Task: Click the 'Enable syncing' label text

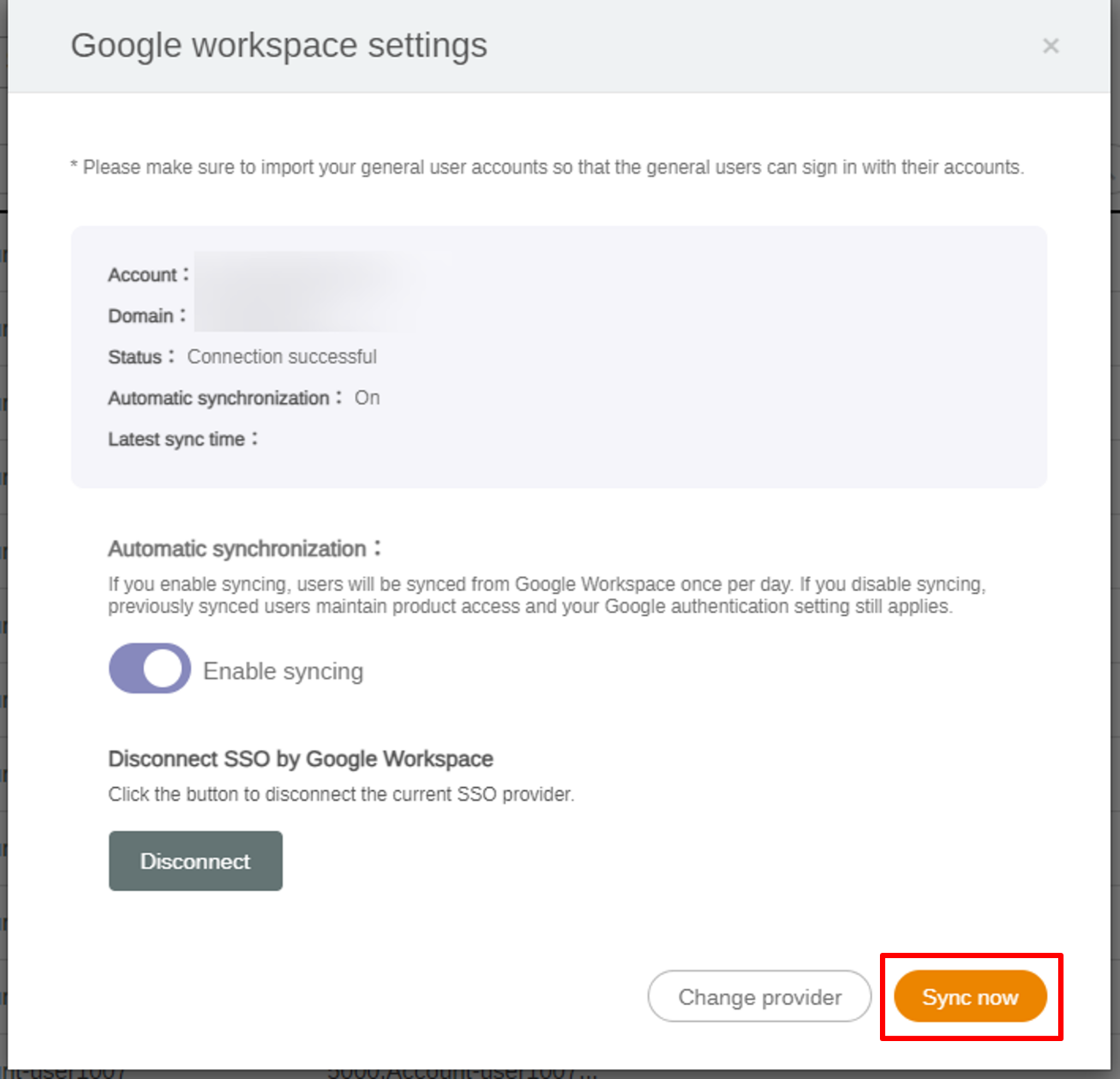Action: (283, 671)
